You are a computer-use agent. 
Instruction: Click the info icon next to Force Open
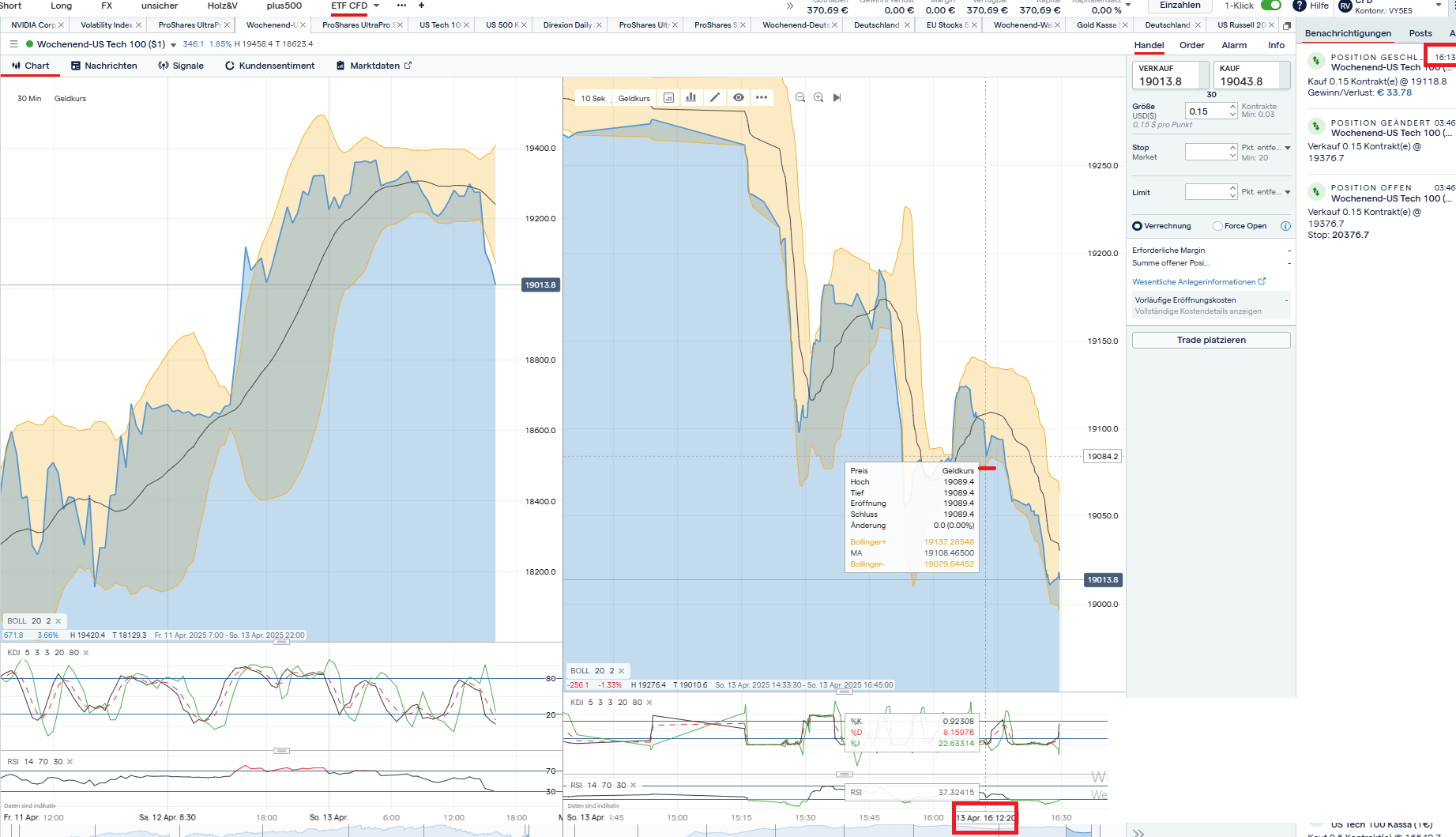(x=1285, y=226)
